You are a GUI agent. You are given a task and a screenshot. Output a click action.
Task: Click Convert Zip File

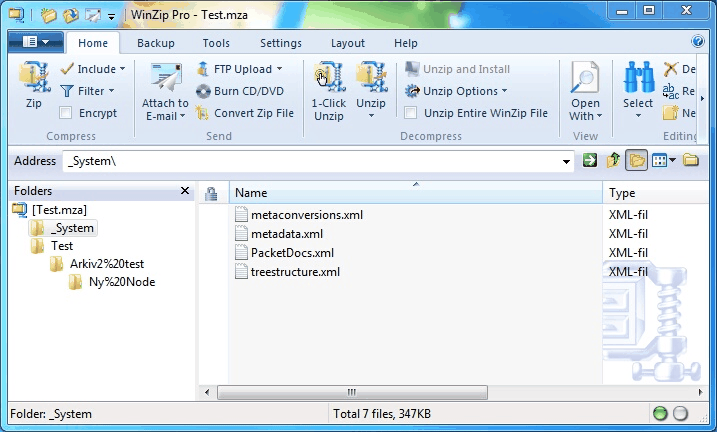pyautogui.click(x=245, y=113)
